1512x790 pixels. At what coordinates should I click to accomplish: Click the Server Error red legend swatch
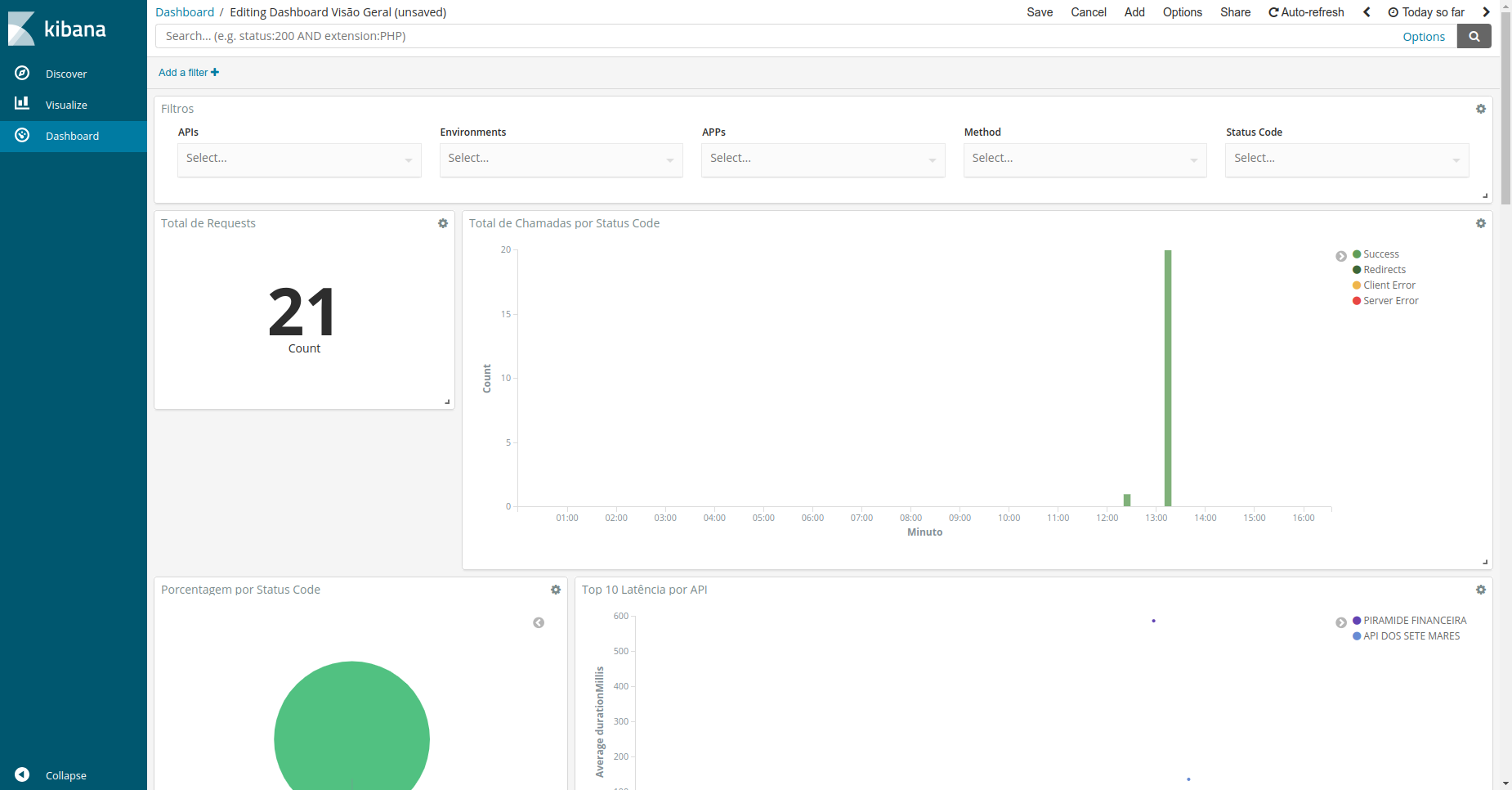coord(1357,301)
